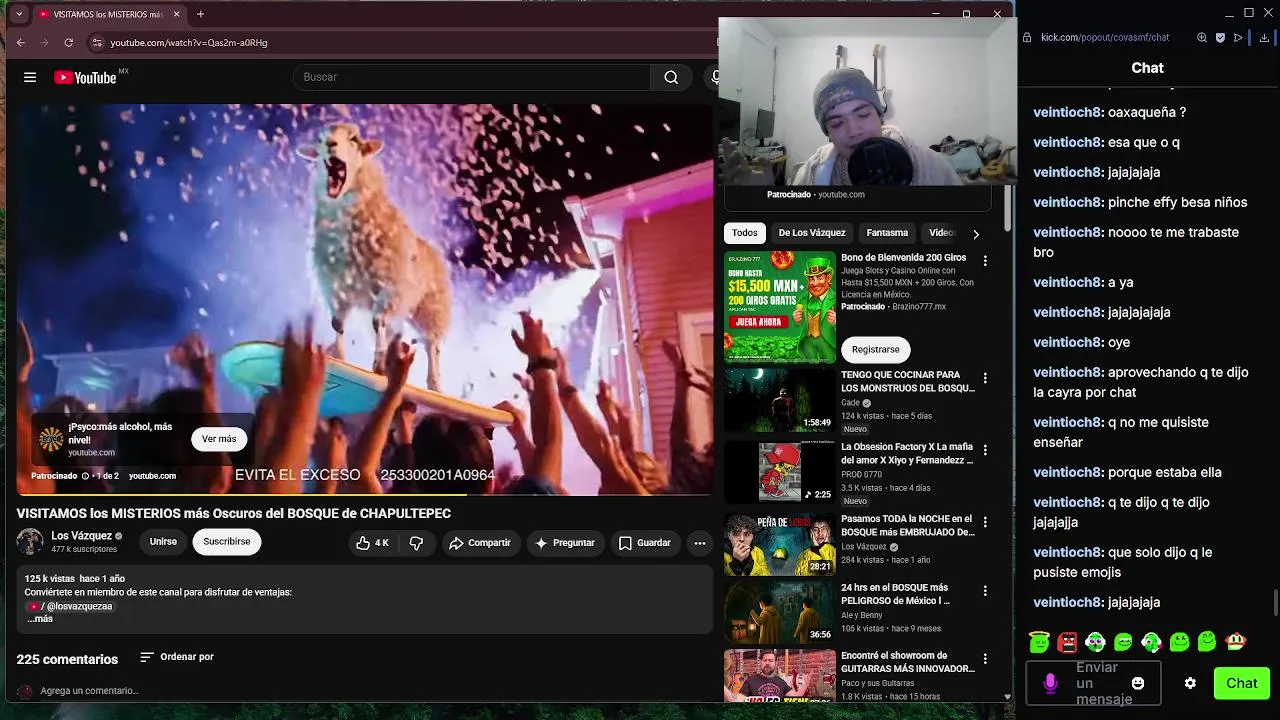
Task: Click the lock icon beside kick.com URL
Action: (x=1027, y=38)
